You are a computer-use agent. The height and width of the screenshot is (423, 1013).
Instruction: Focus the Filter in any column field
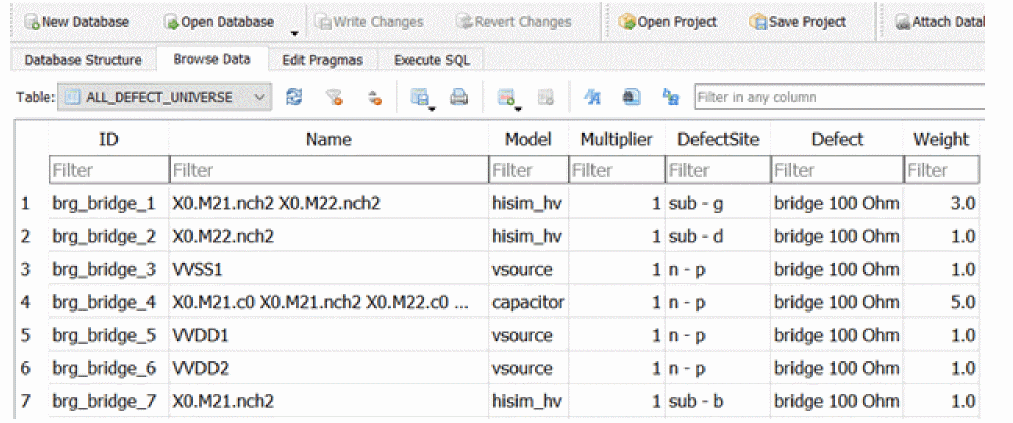838,97
